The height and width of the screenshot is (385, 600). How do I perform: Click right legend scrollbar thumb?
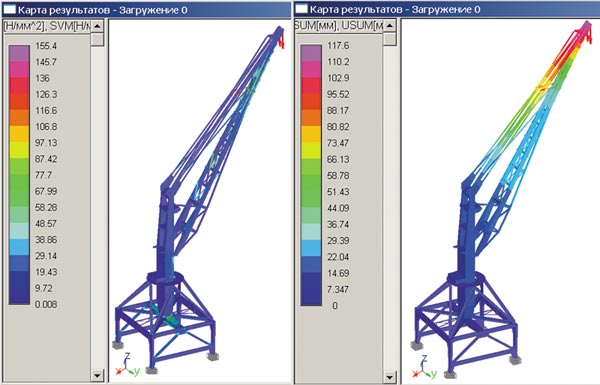pyautogui.click(x=390, y=39)
